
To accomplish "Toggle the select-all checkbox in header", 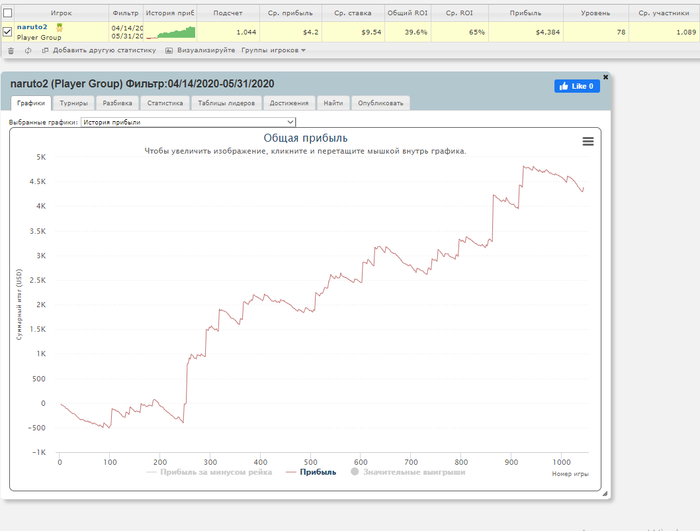I will click(8, 13).
